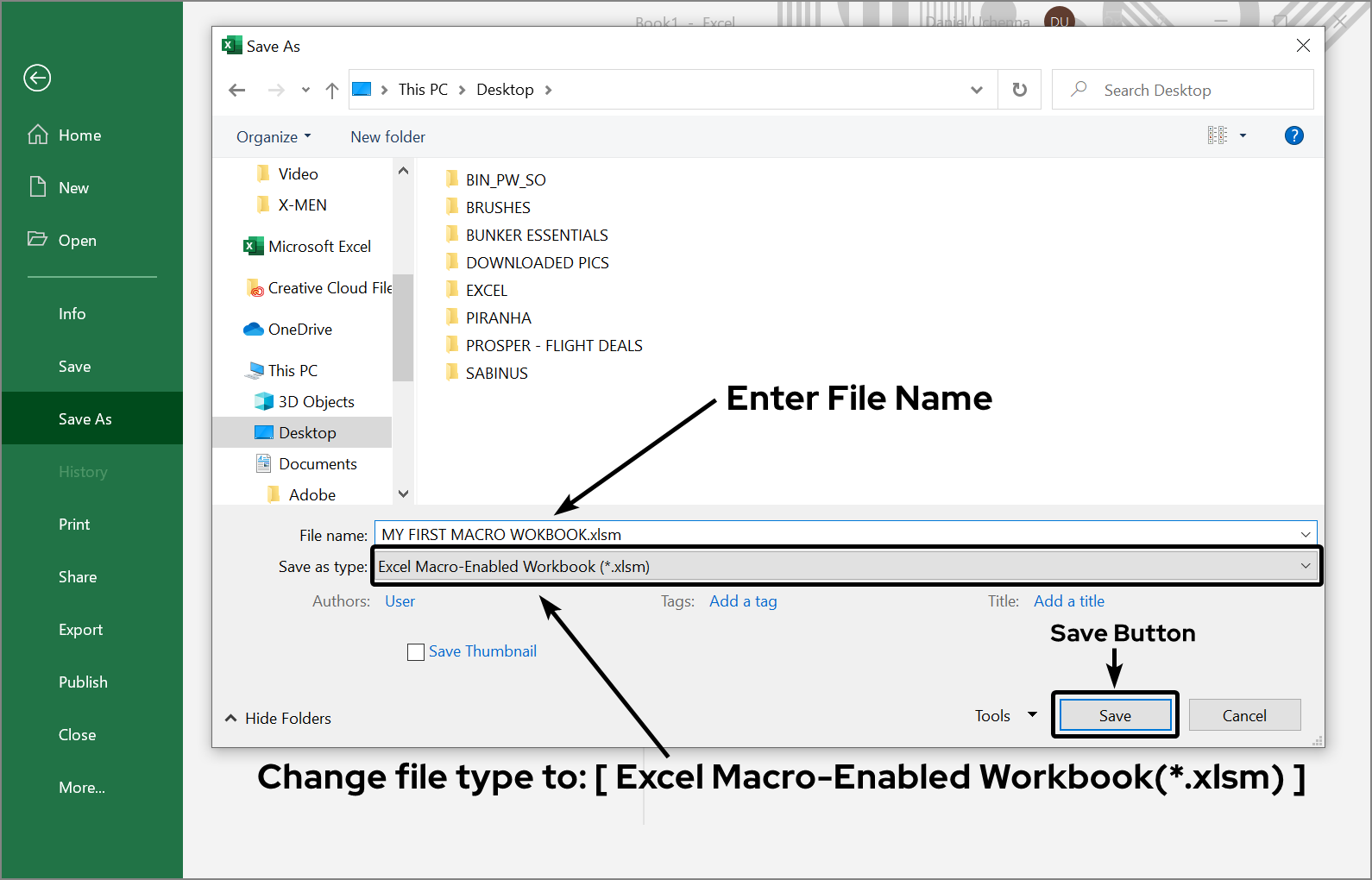Open the change view layout icon
The width and height of the screenshot is (1372, 880).
(1218, 135)
